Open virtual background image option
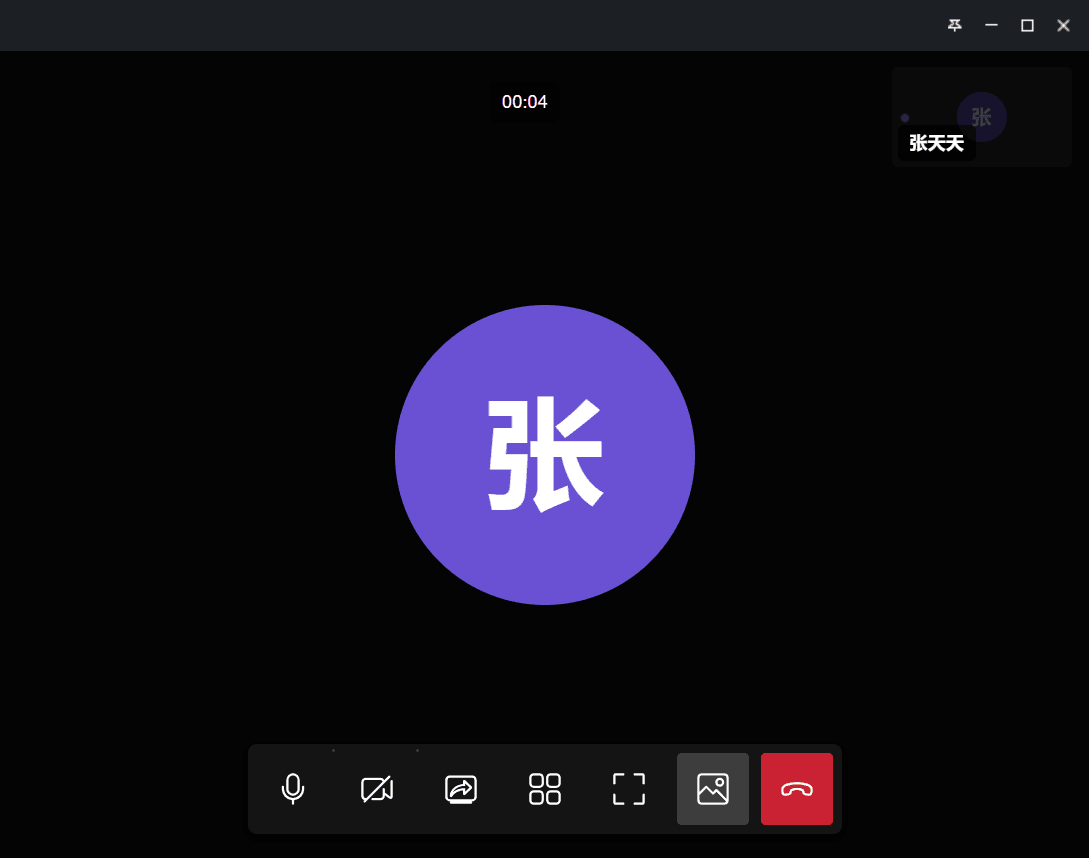Viewport: 1089px width, 858px height. [x=713, y=789]
